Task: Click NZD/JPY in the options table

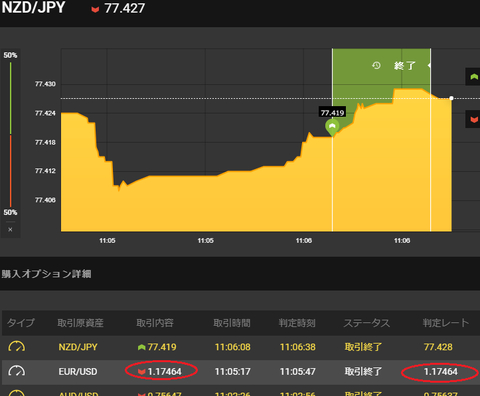Action: (78, 347)
